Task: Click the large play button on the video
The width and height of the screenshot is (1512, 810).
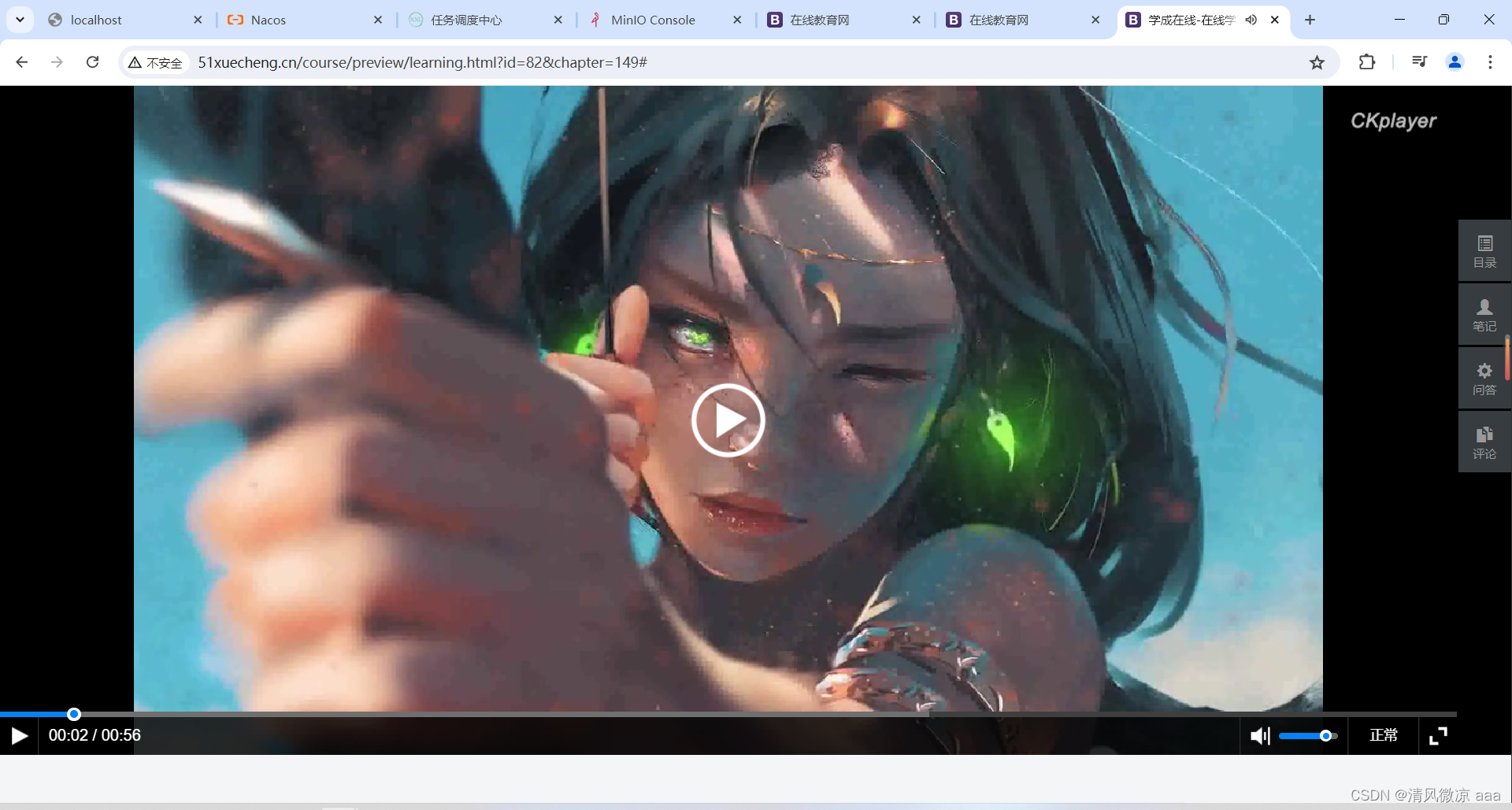Action: pyautogui.click(x=728, y=420)
